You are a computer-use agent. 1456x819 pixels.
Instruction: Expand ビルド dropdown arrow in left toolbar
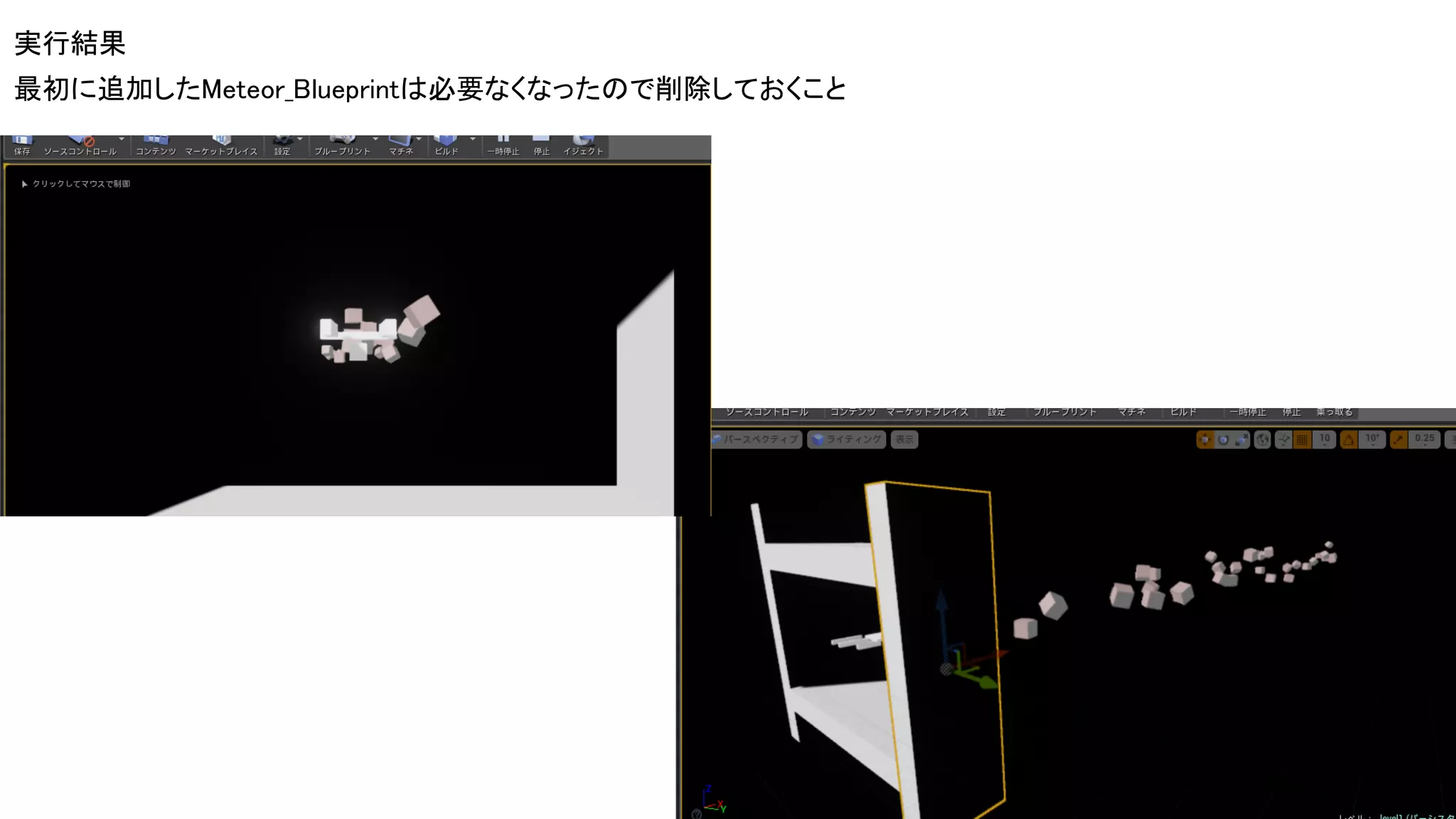tap(473, 139)
